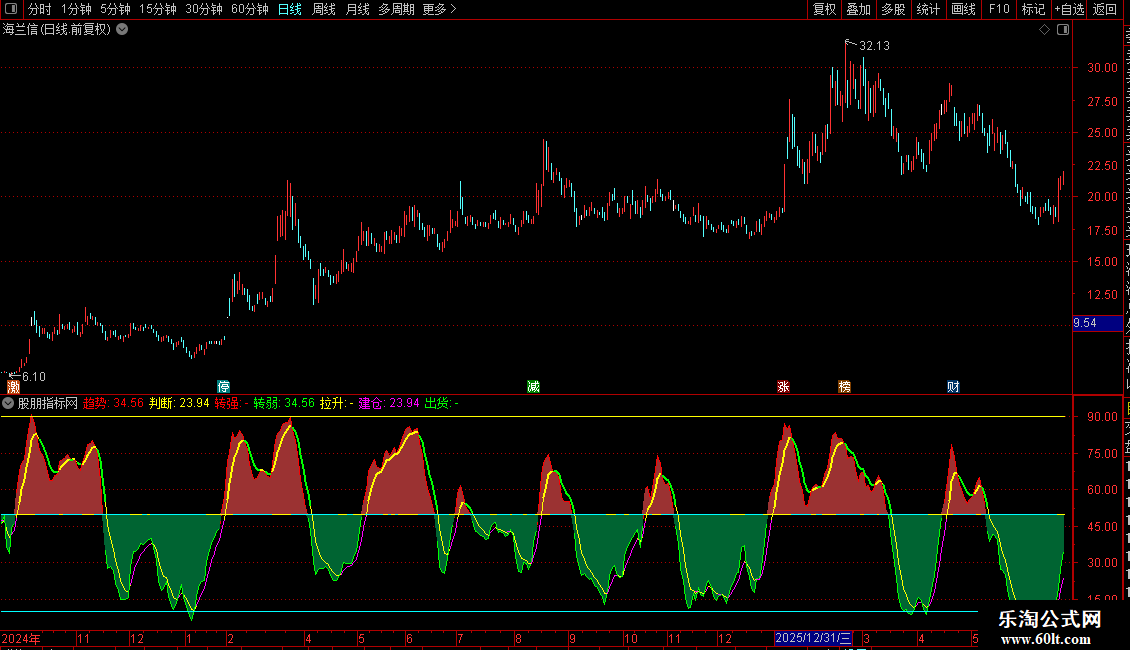This screenshot has width=1130, height=650.
Task: Click the 判断: 23.94 indicator value
Action: pyautogui.click(x=179, y=404)
